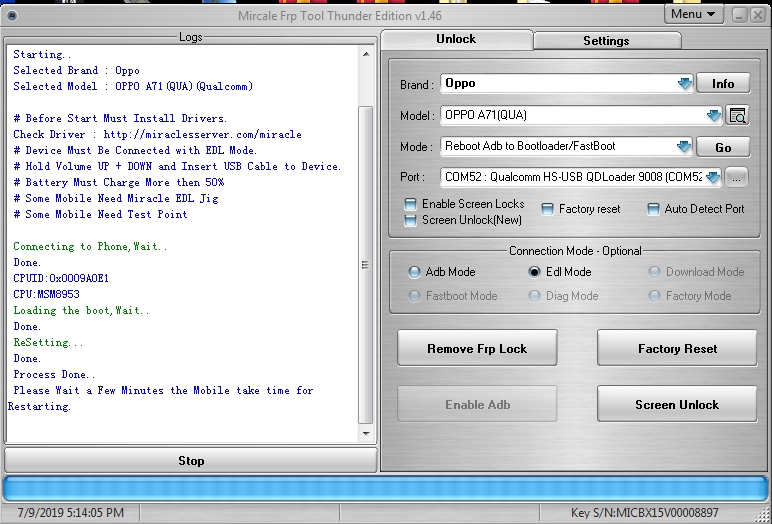
Task: Select the Download Mode radio button
Action: click(x=654, y=272)
